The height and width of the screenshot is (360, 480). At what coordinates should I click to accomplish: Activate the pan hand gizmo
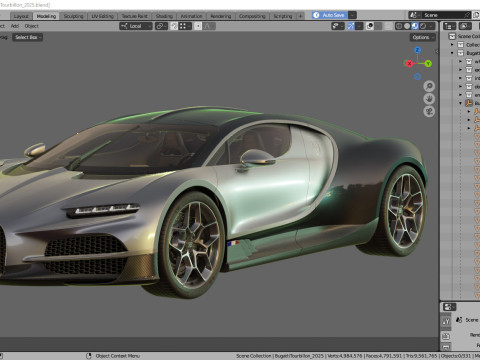pyautogui.click(x=429, y=99)
